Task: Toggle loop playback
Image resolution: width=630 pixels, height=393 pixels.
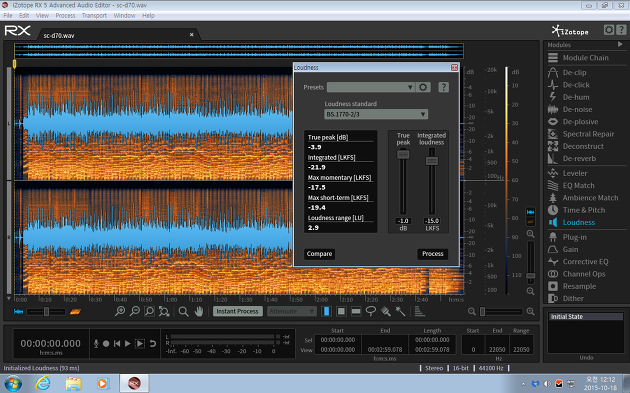Action: coord(153,344)
